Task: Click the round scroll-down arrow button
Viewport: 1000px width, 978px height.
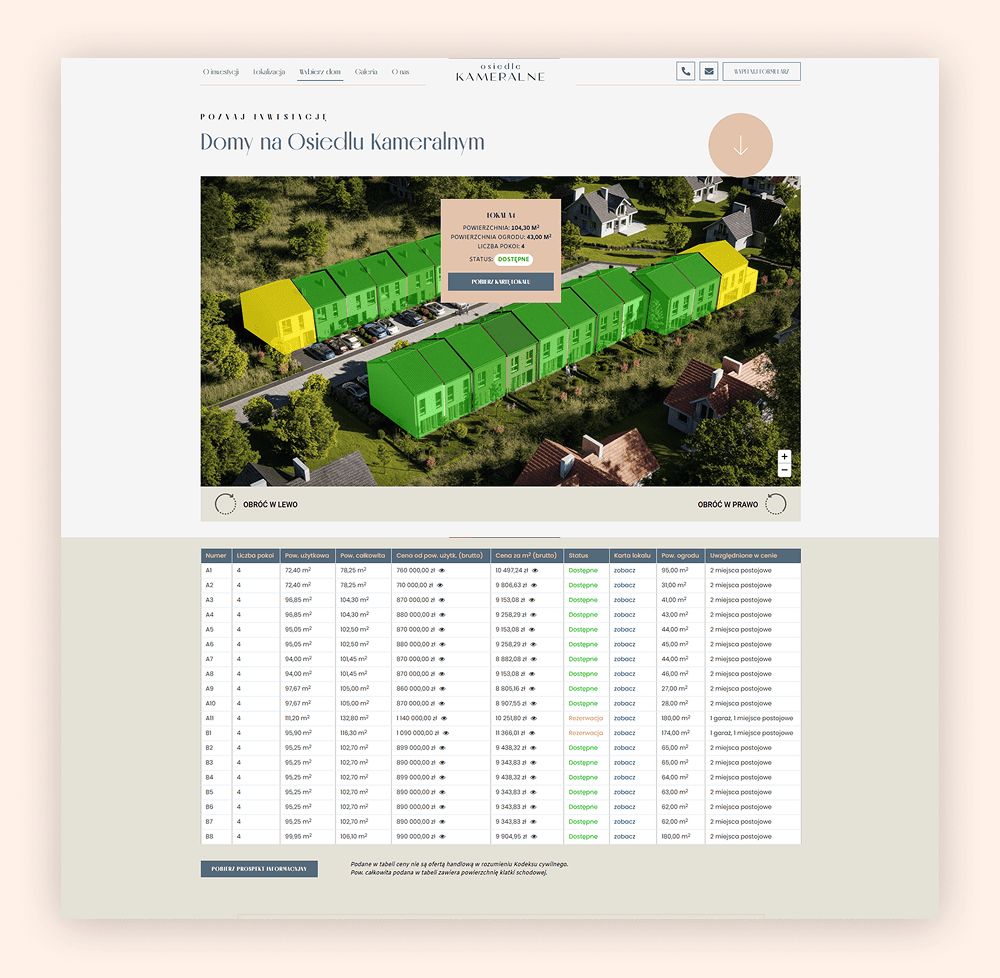Action: click(740, 146)
